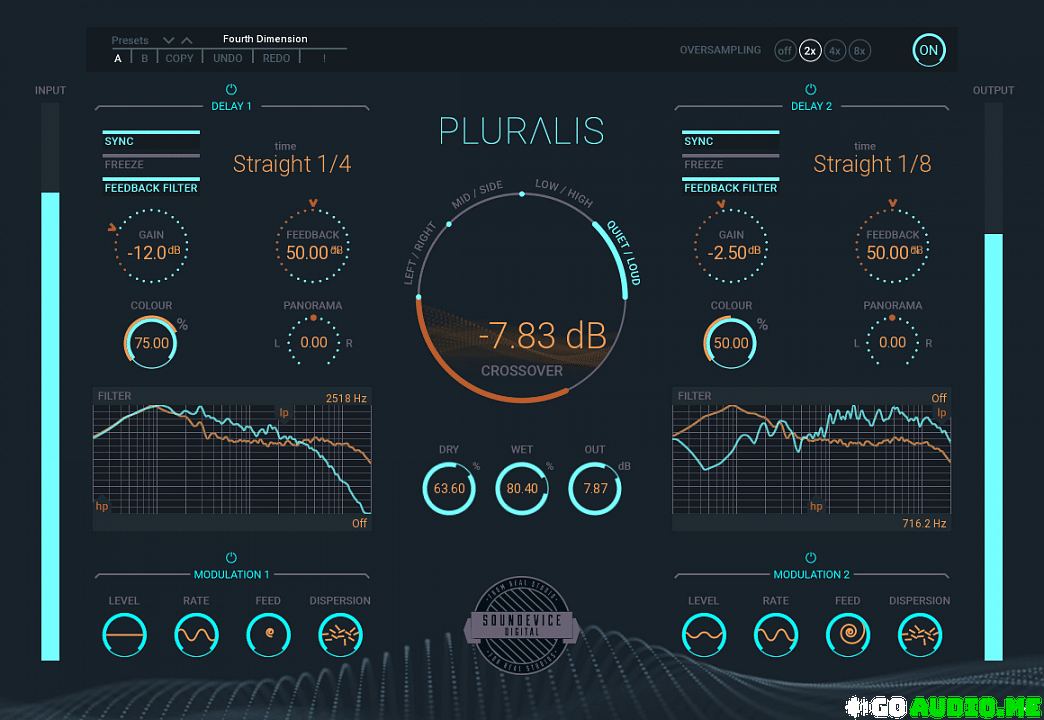
Task: Click the WET mix knob
Action: (x=522, y=489)
